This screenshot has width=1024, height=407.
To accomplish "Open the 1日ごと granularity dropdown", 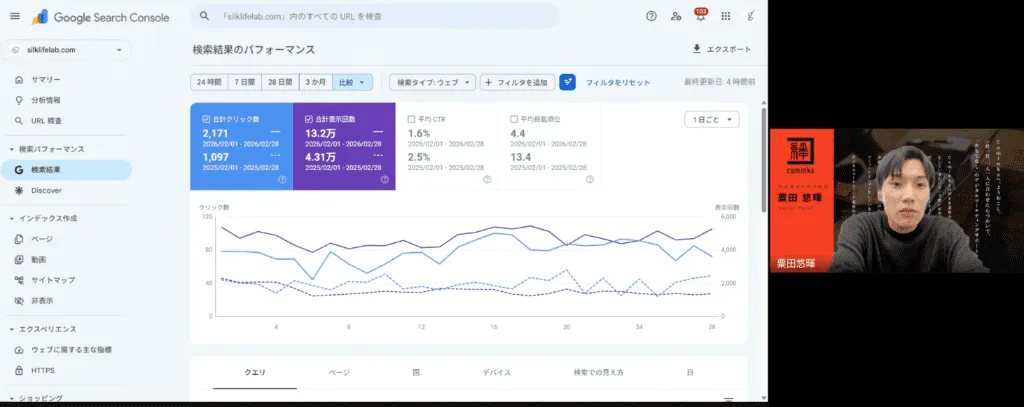I will (712, 120).
